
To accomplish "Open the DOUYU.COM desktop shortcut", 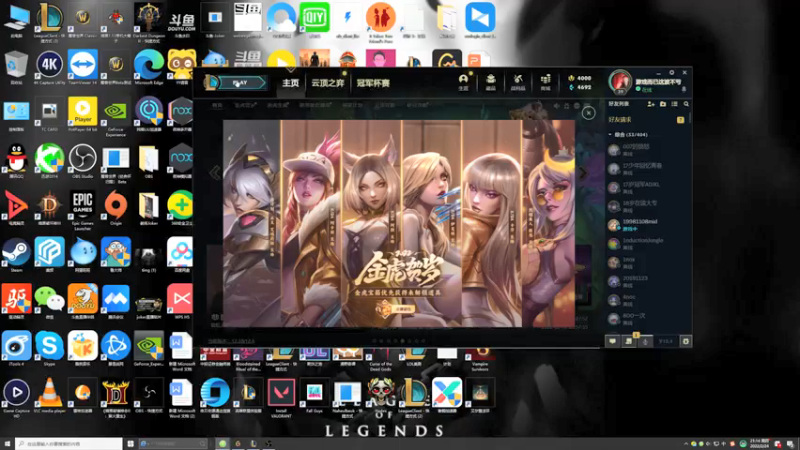I will pos(182,24).
